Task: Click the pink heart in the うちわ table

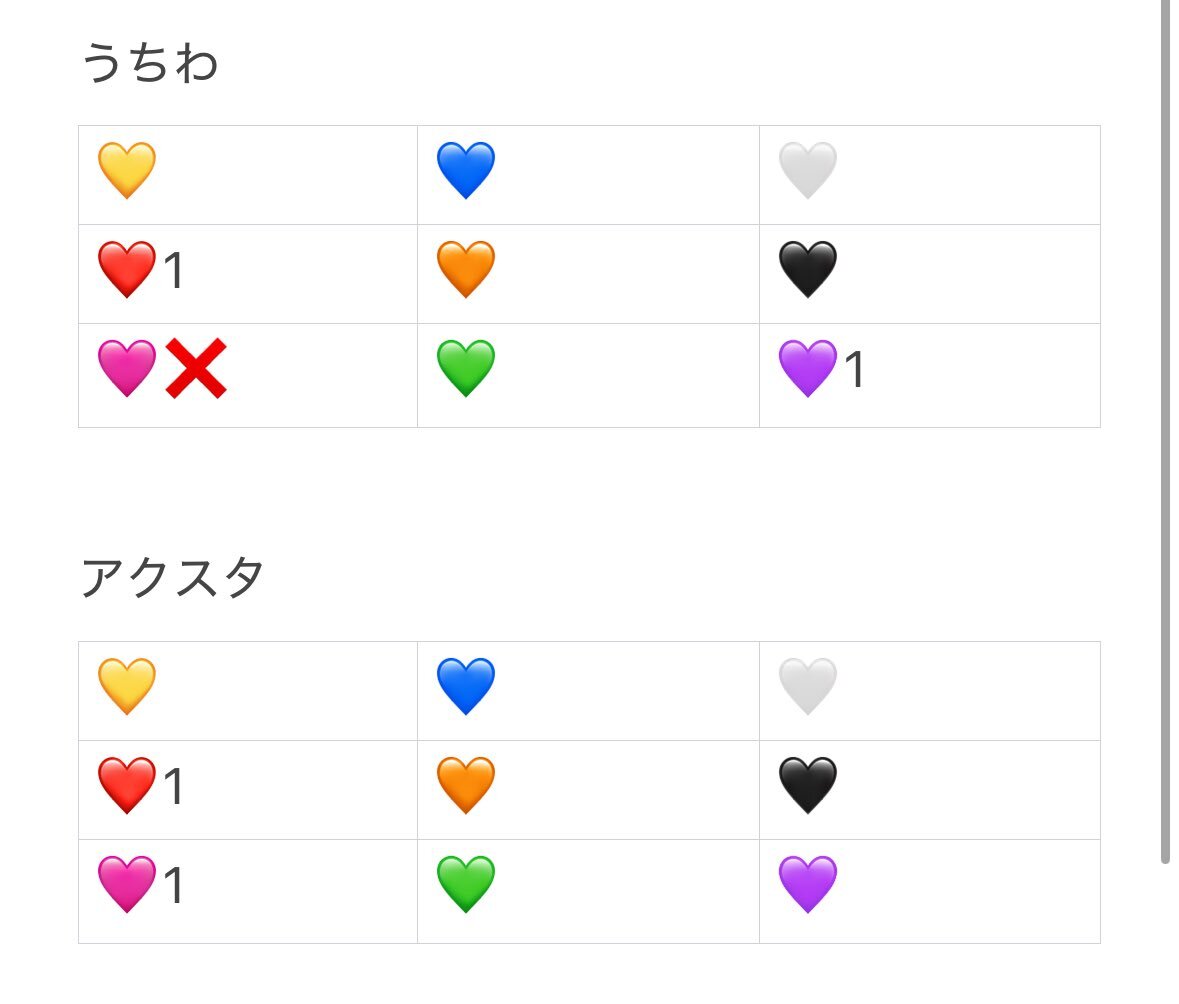Action: coord(127,369)
